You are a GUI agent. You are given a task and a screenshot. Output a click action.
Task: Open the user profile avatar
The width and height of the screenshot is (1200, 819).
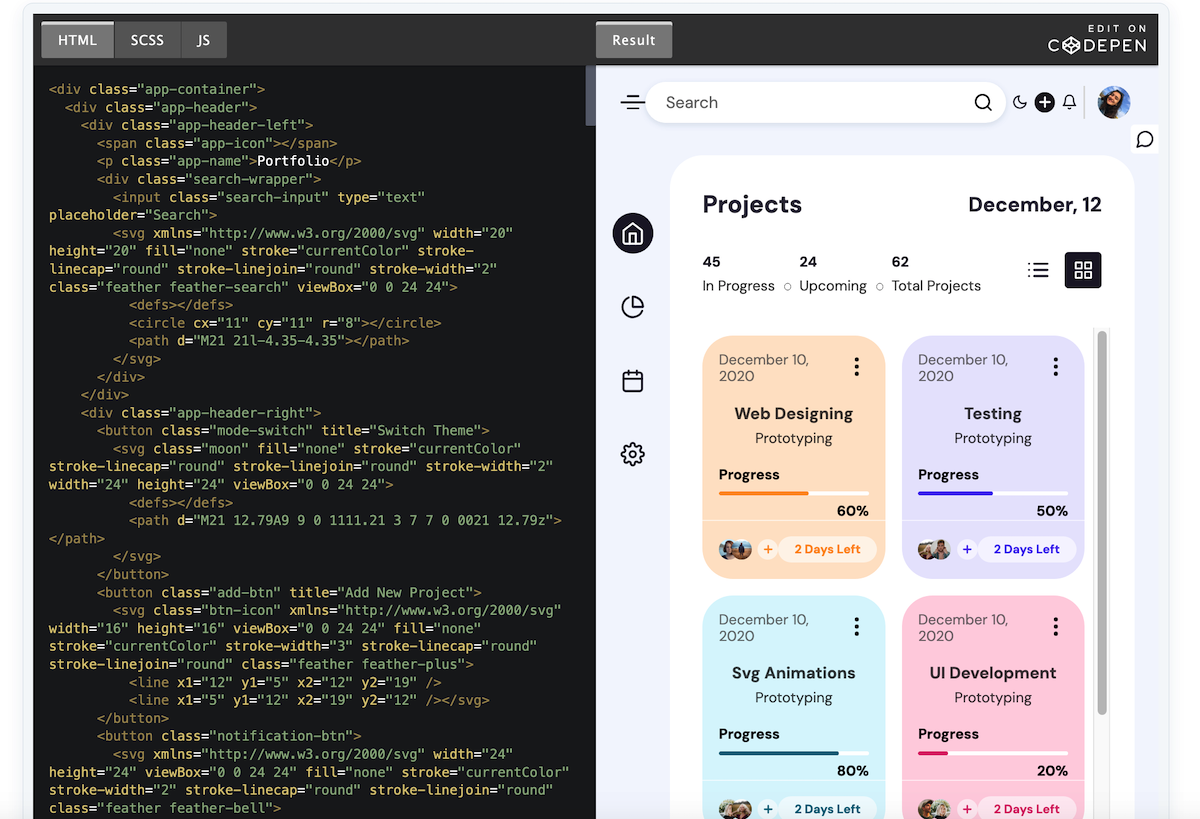1114,102
